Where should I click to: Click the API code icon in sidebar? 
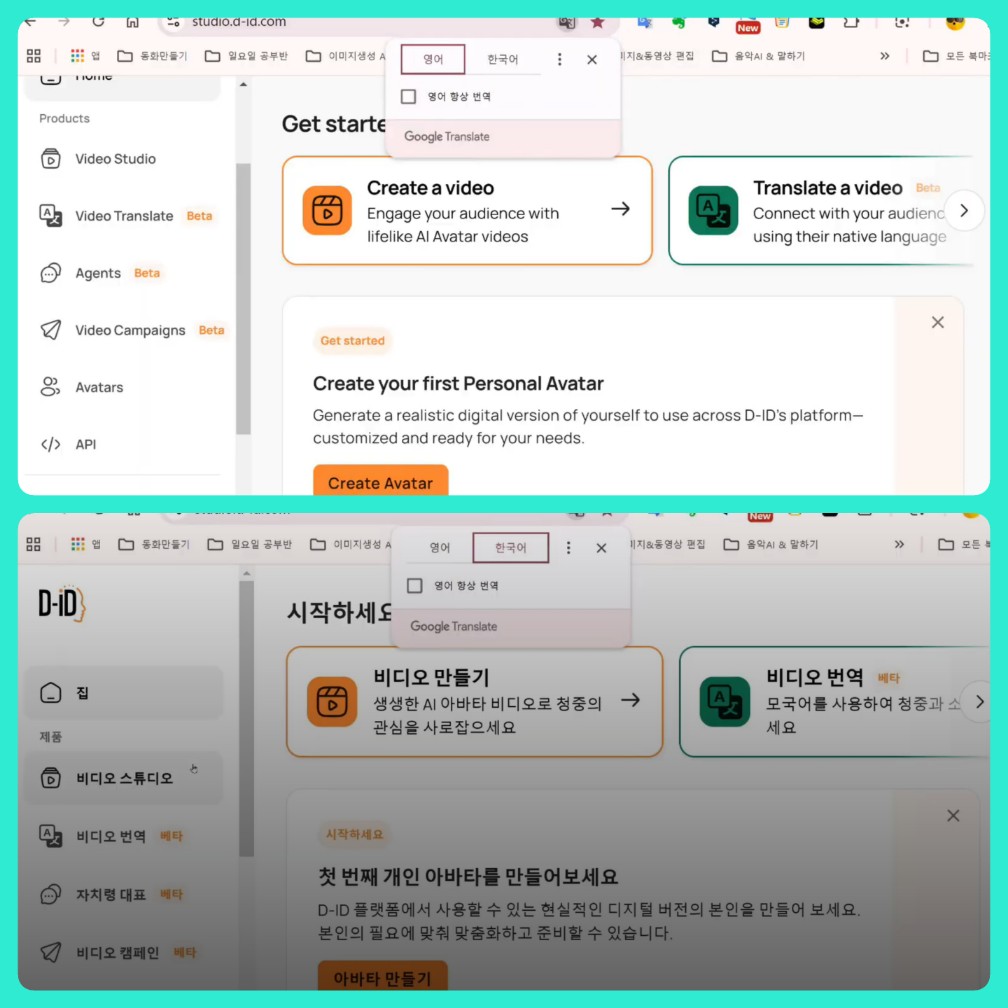coord(50,444)
